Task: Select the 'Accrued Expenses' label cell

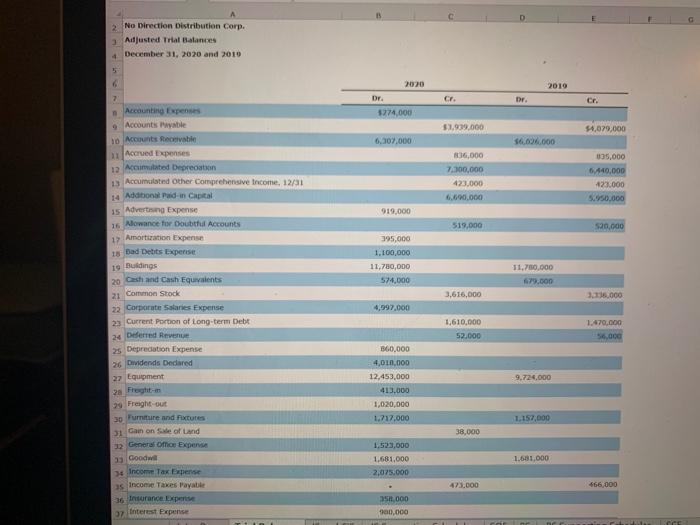Action: click(157, 153)
